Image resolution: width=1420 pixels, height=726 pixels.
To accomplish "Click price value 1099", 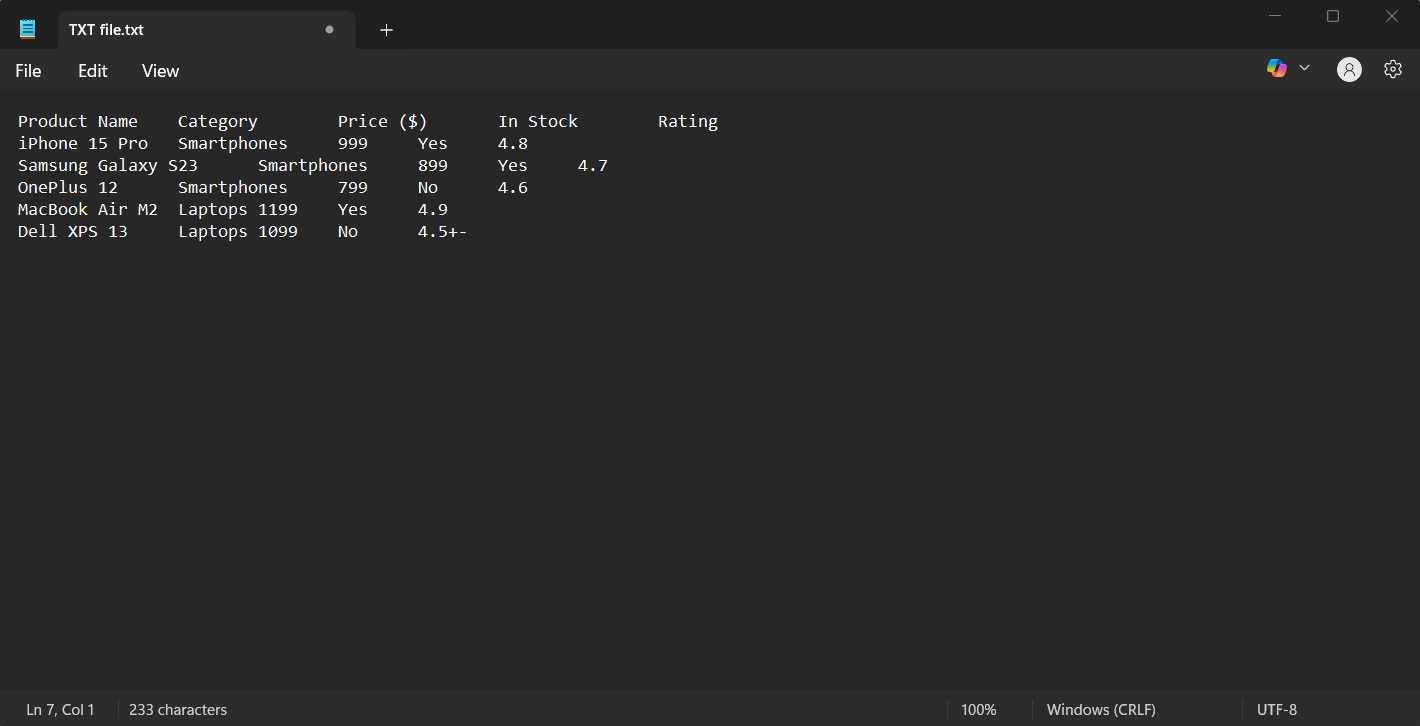I will (x=278, y=231).
